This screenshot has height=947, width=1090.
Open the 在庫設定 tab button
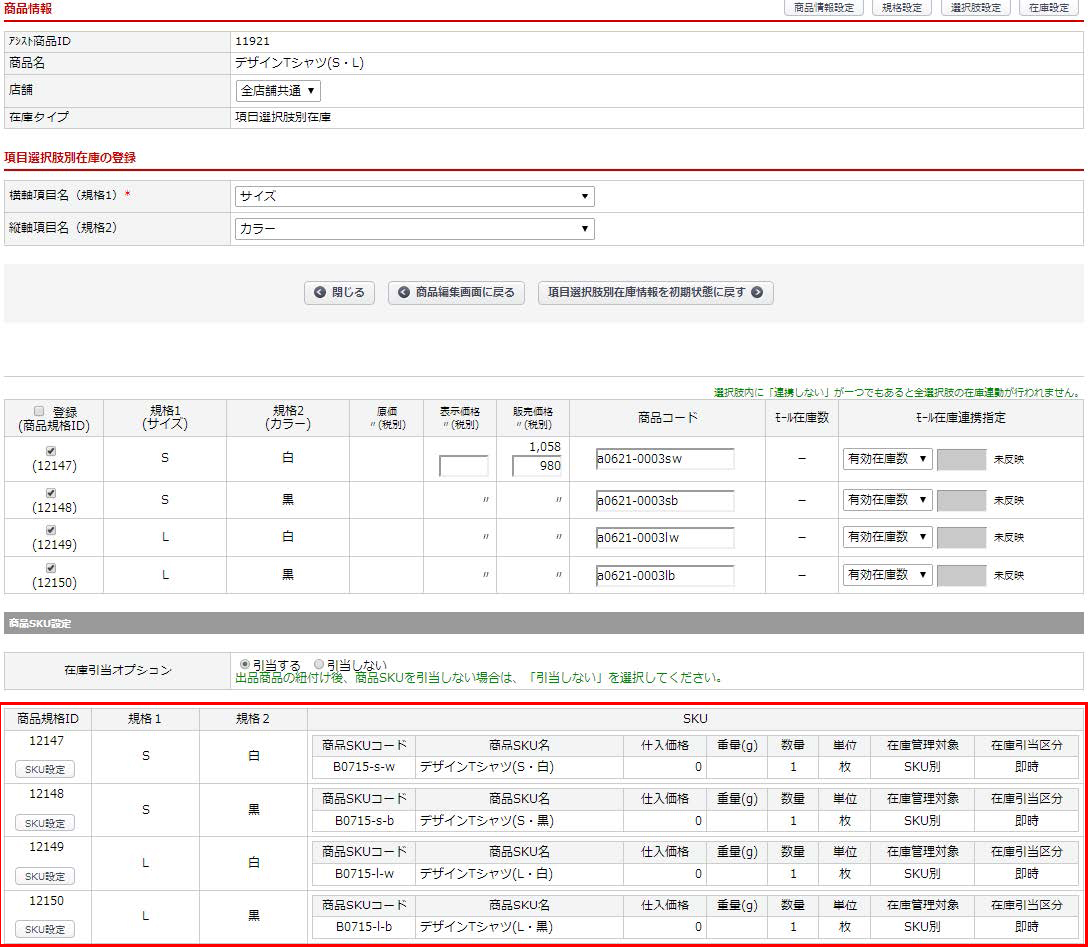1050,8
